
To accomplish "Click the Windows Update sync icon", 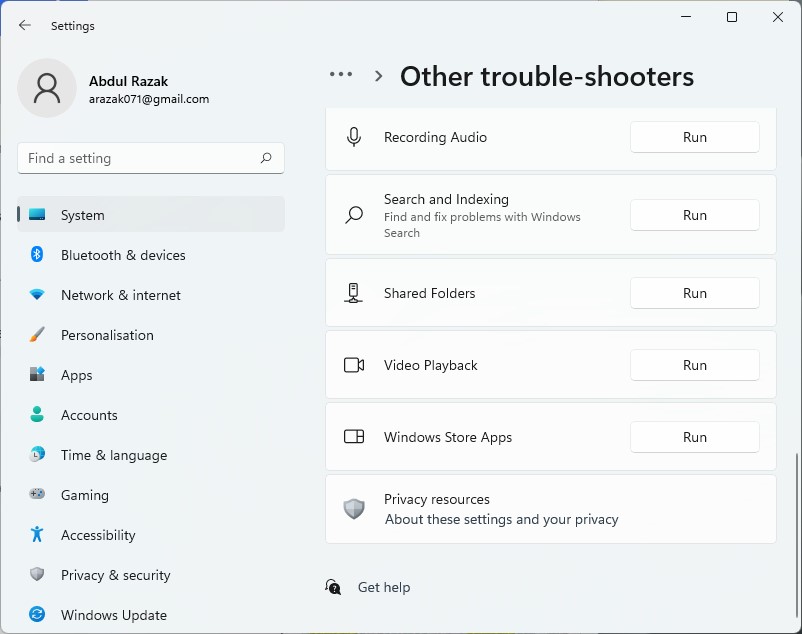I will (x=37, y=614).
